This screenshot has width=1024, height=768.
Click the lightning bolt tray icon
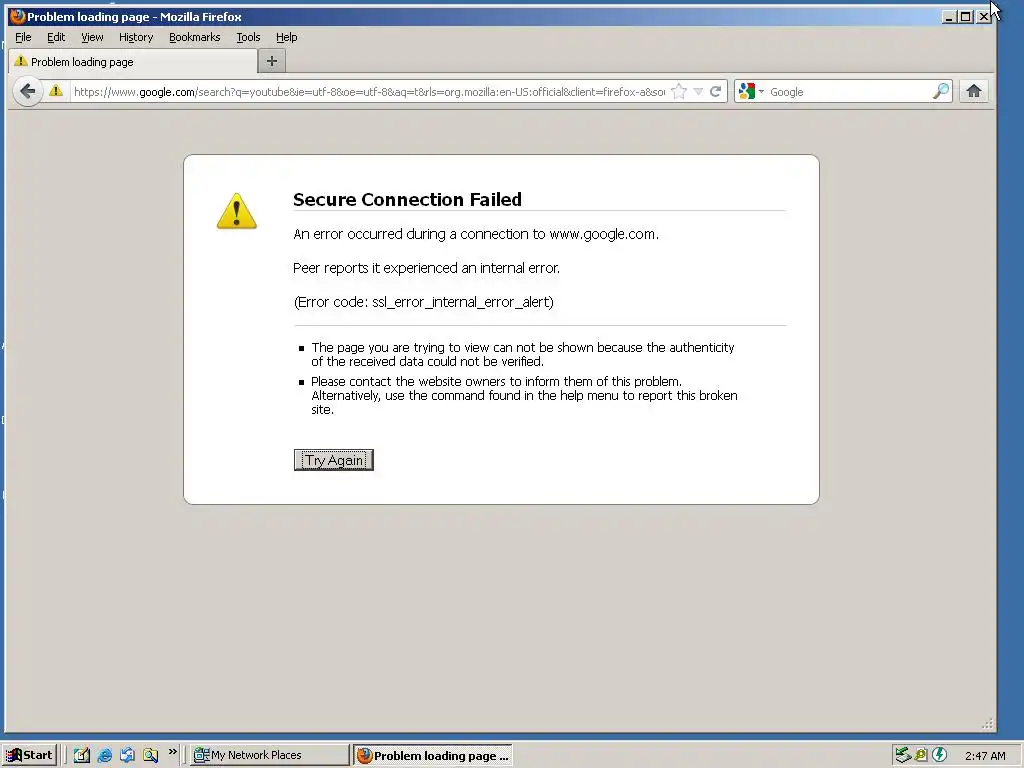click(x=939, y=755)
